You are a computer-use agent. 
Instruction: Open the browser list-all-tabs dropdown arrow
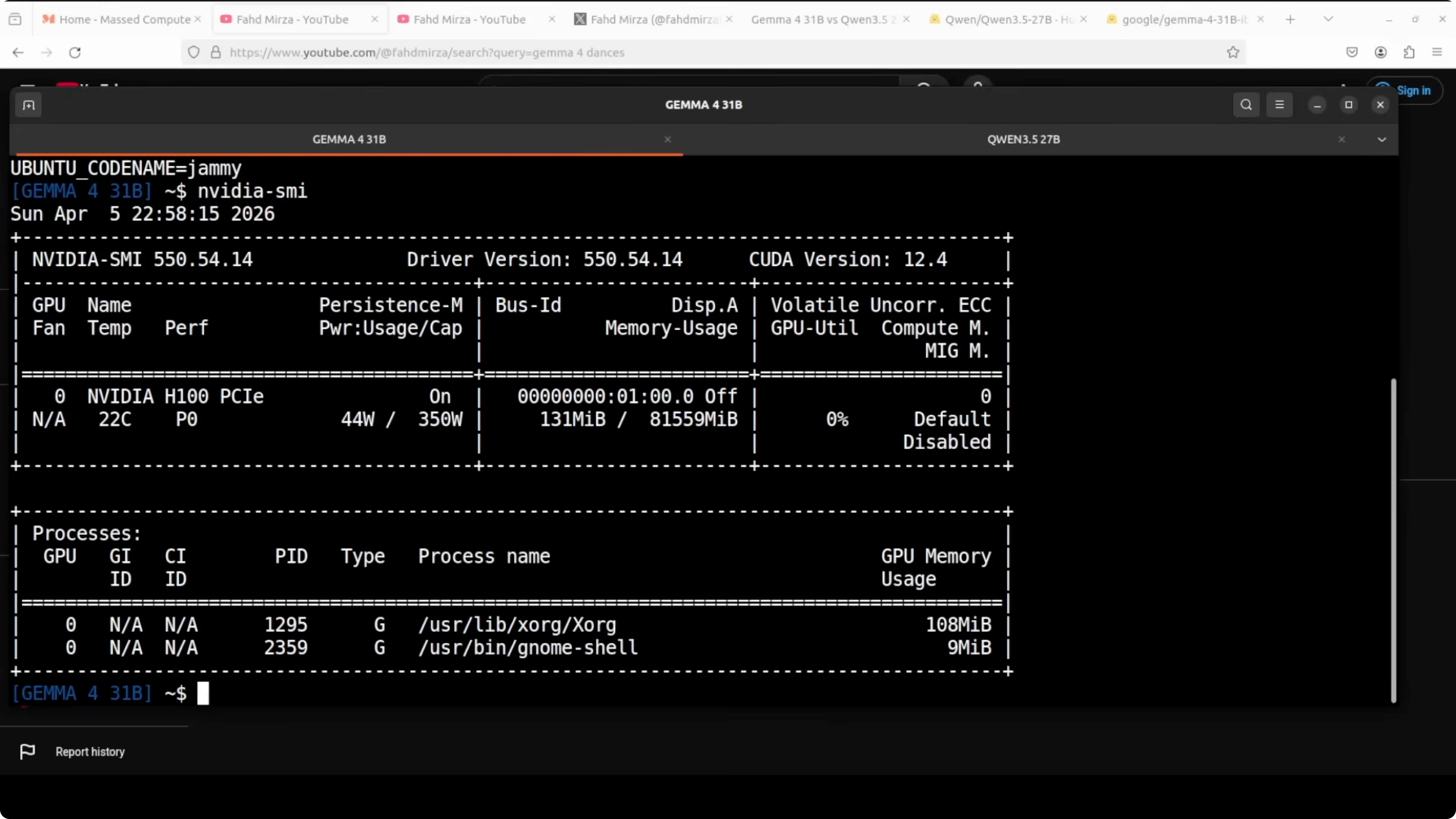pos(1328,19)
